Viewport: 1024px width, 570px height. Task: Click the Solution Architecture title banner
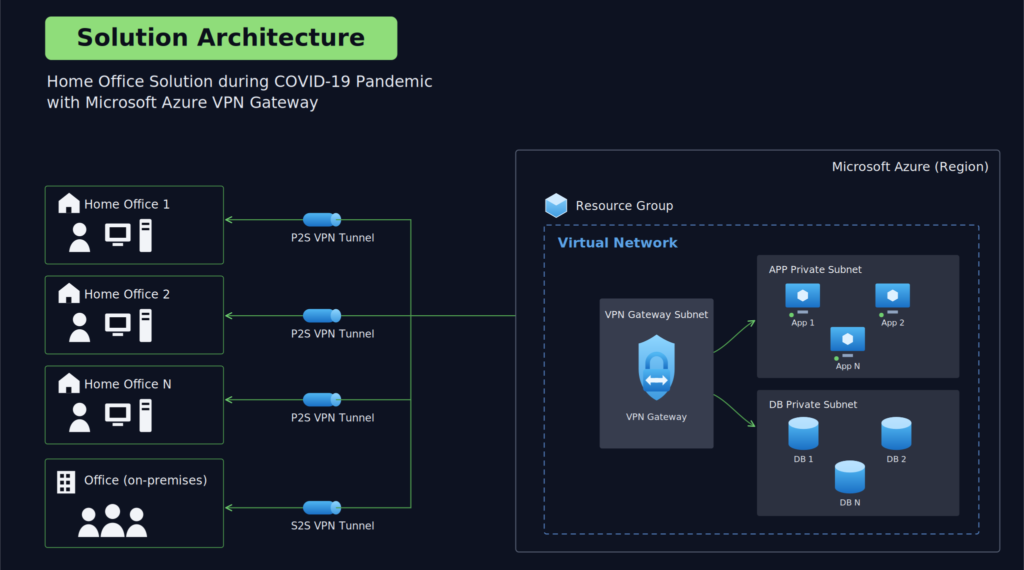point(221,38)
